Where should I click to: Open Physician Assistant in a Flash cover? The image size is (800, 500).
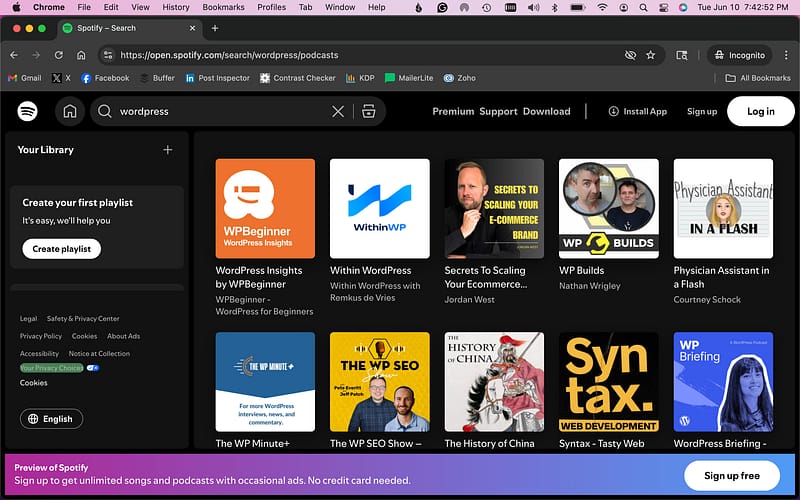723,209
